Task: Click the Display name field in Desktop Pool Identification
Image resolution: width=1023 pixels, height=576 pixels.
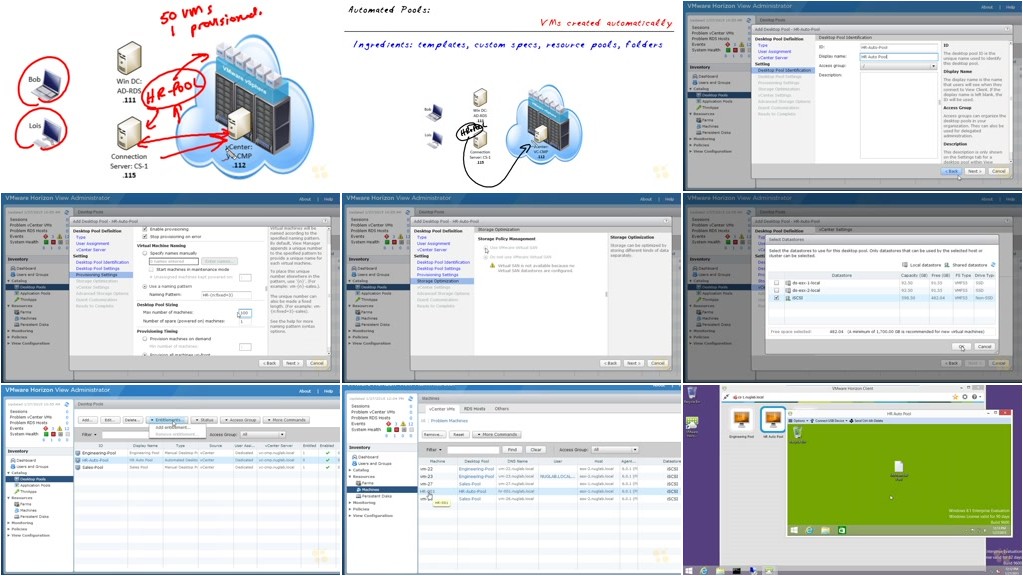Action: coord(898,57)
